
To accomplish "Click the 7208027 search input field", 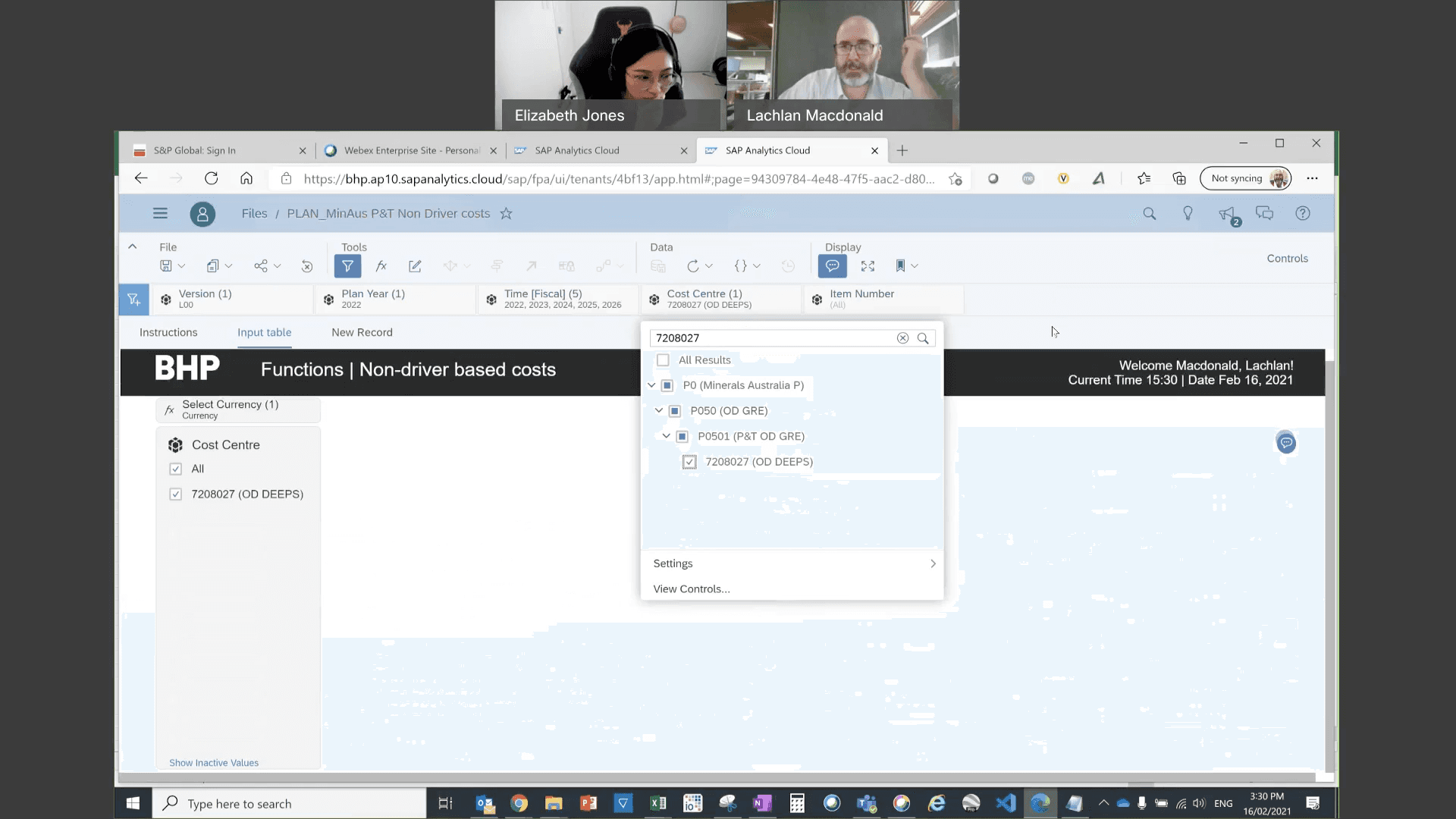I will 770,338.
